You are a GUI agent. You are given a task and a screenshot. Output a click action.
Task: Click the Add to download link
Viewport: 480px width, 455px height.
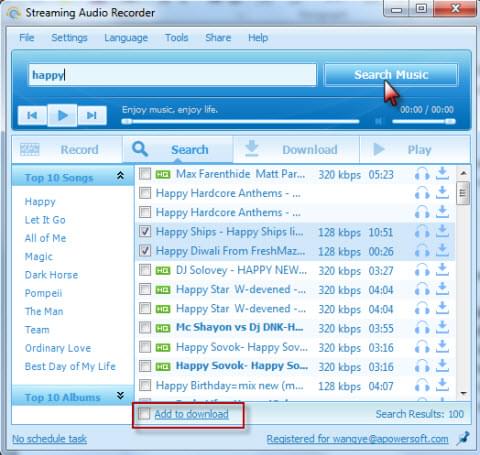tap(191, 414)
